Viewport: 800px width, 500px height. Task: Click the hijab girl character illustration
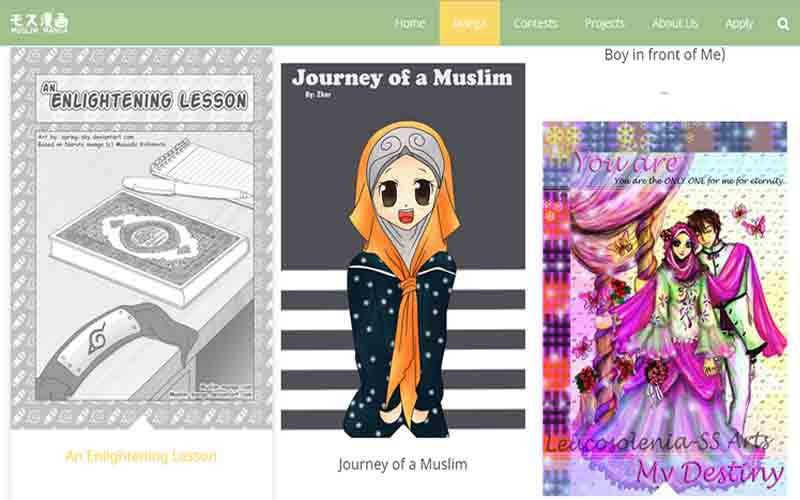coord(403,280)
